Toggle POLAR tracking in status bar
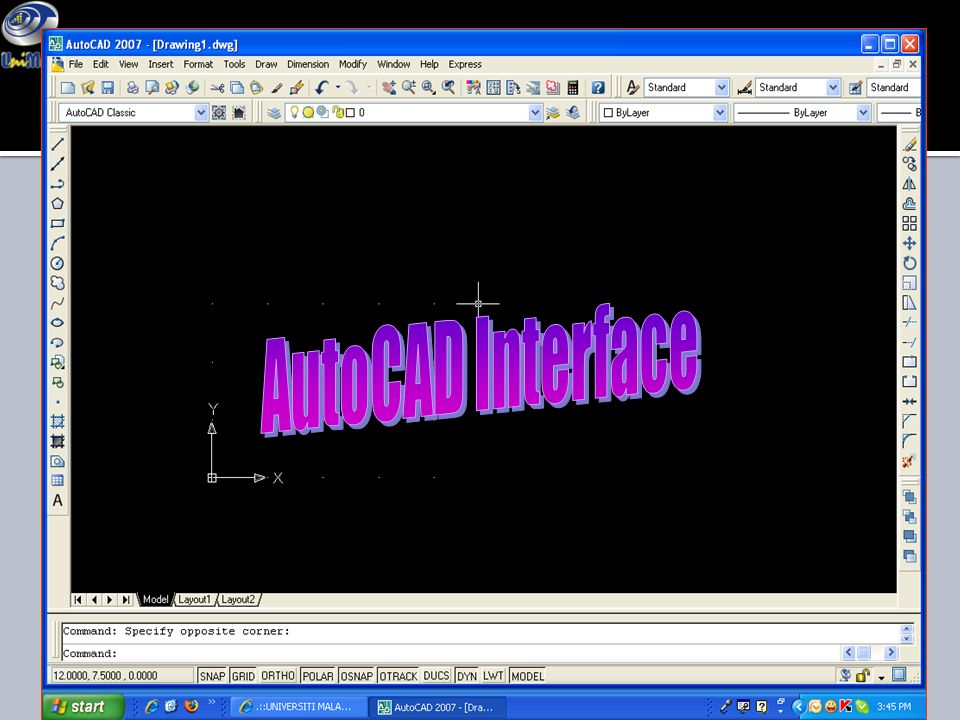The image size is (960, 720). 318,676
